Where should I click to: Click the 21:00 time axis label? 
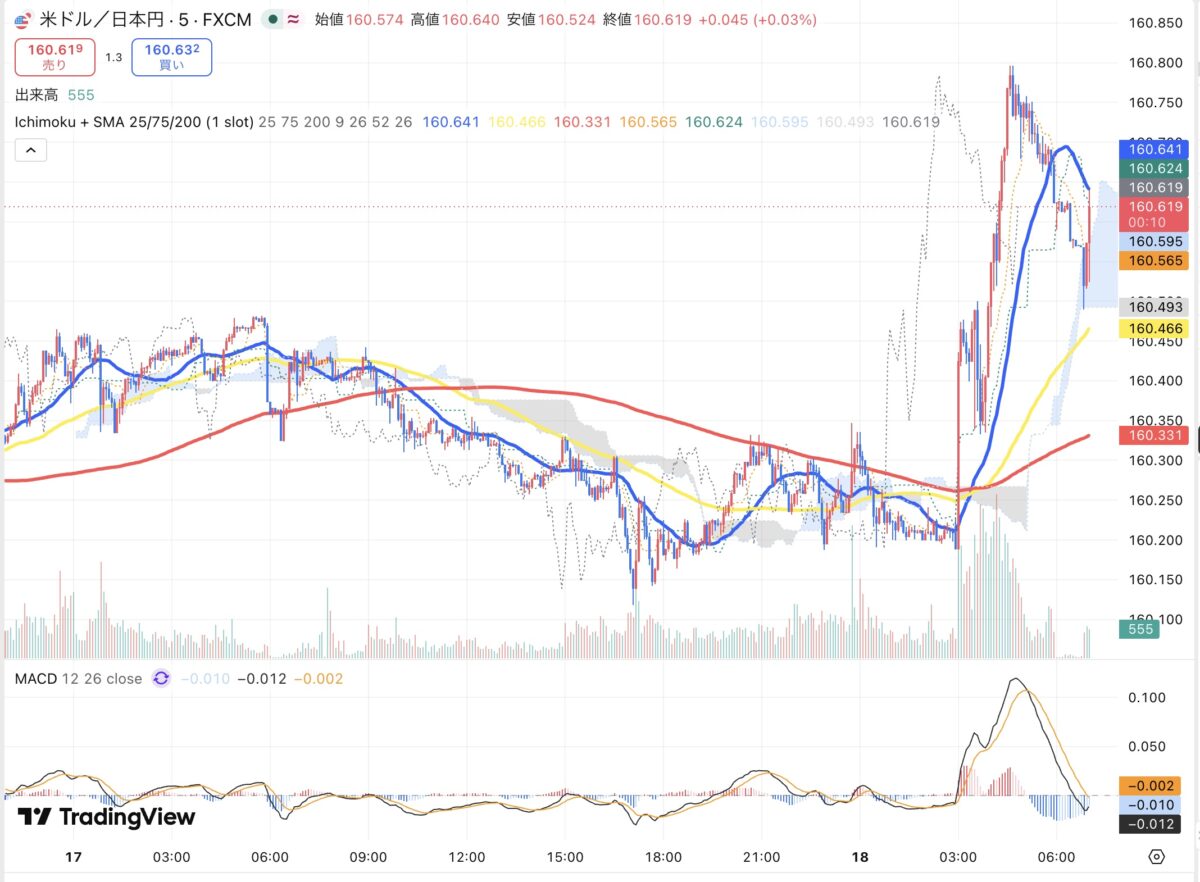pos(762,857)
